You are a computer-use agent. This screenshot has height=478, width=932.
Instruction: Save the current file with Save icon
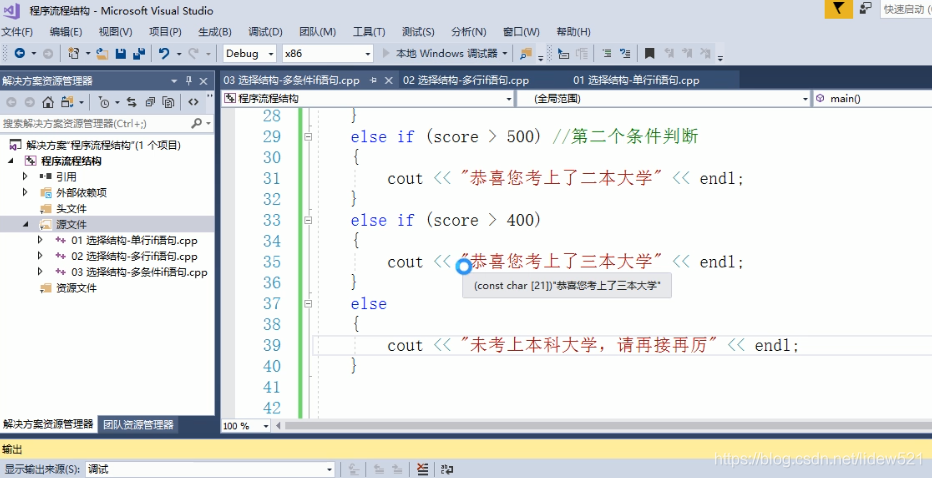[x=121, y=54]
